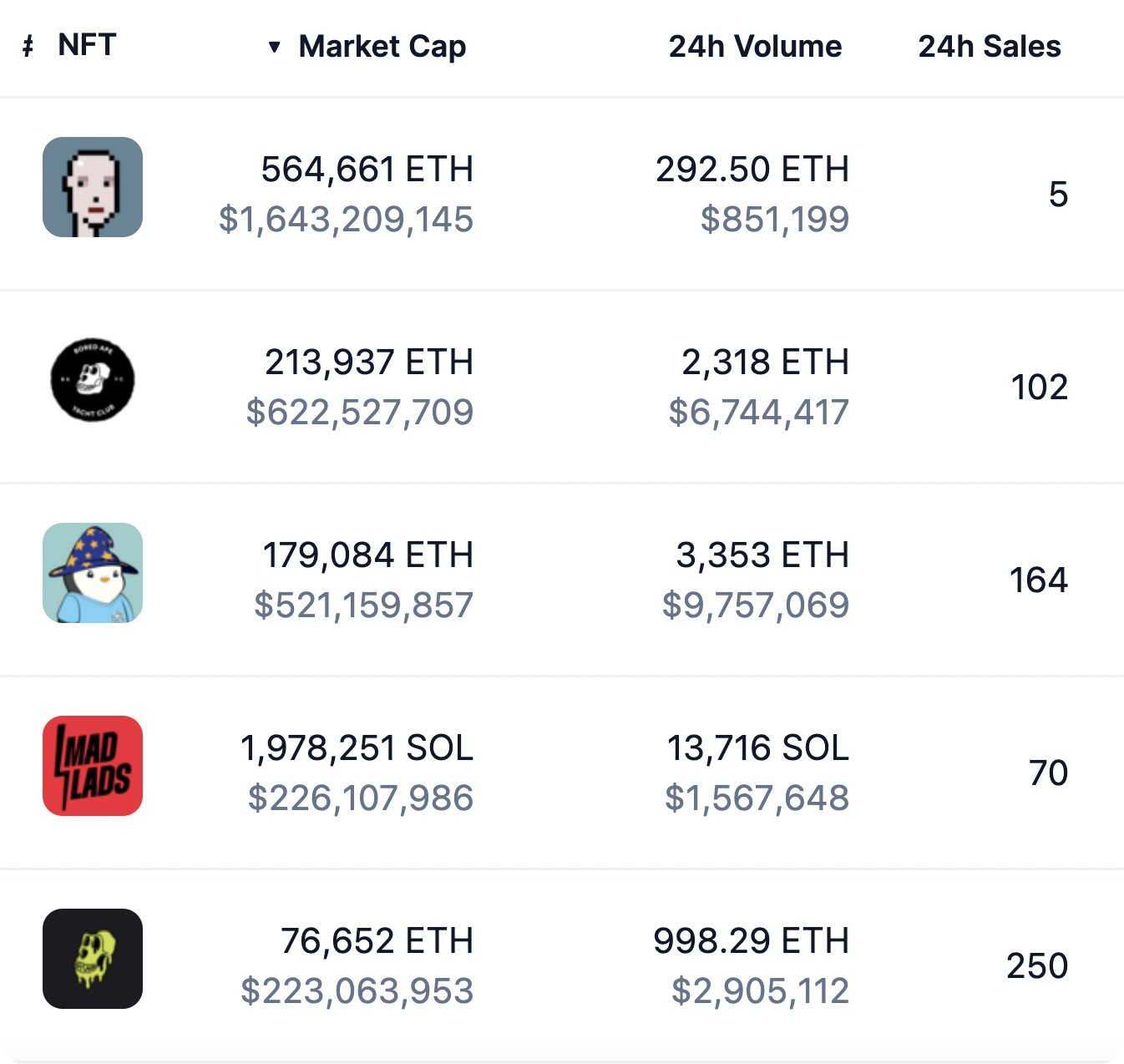Open the CryptoPunks collection icon
Screen dimensions: 1124x1064
pos(93,187)
